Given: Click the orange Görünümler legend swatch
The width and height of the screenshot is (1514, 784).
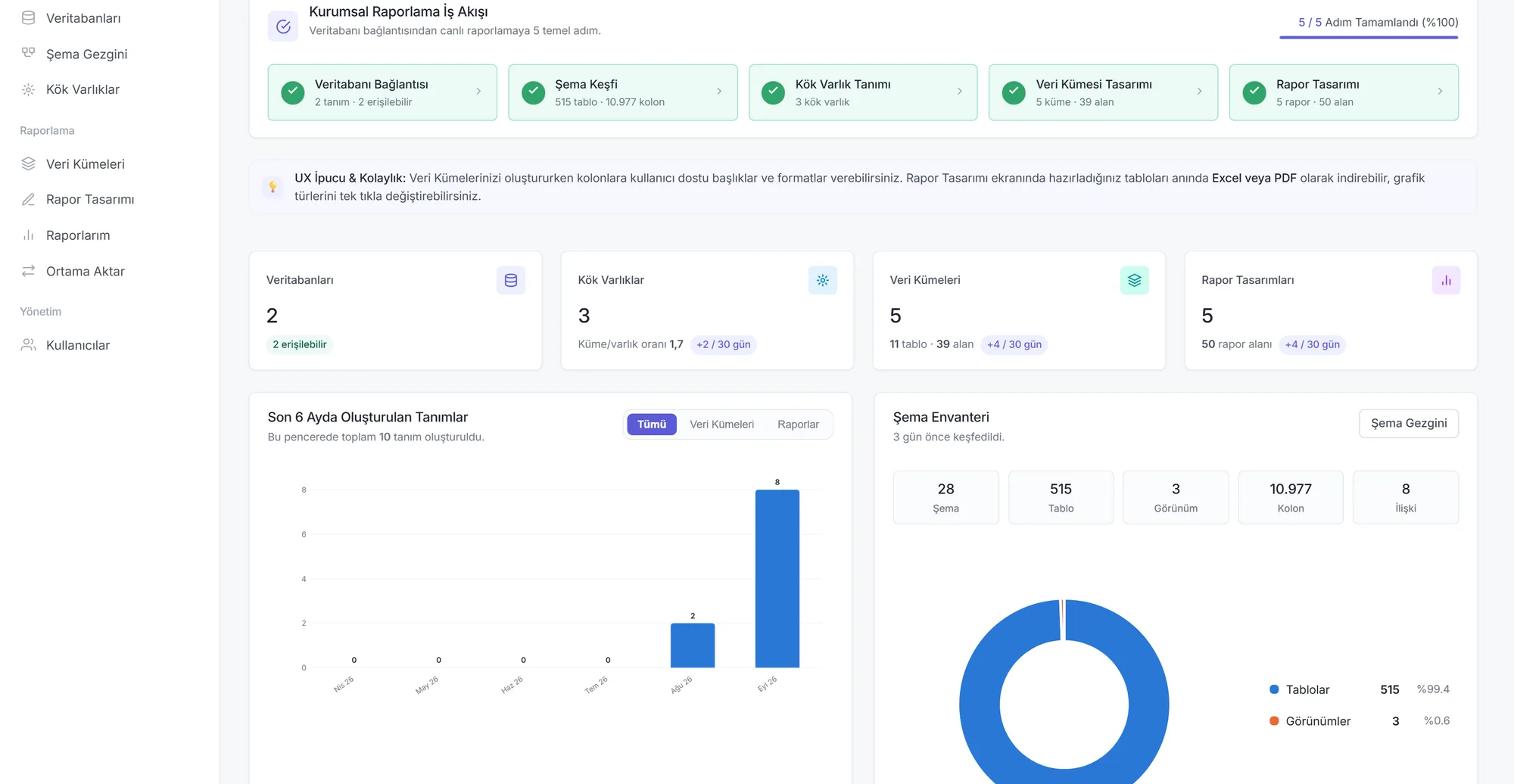Looking at the screenshot, I should (x=1274, y=721).
